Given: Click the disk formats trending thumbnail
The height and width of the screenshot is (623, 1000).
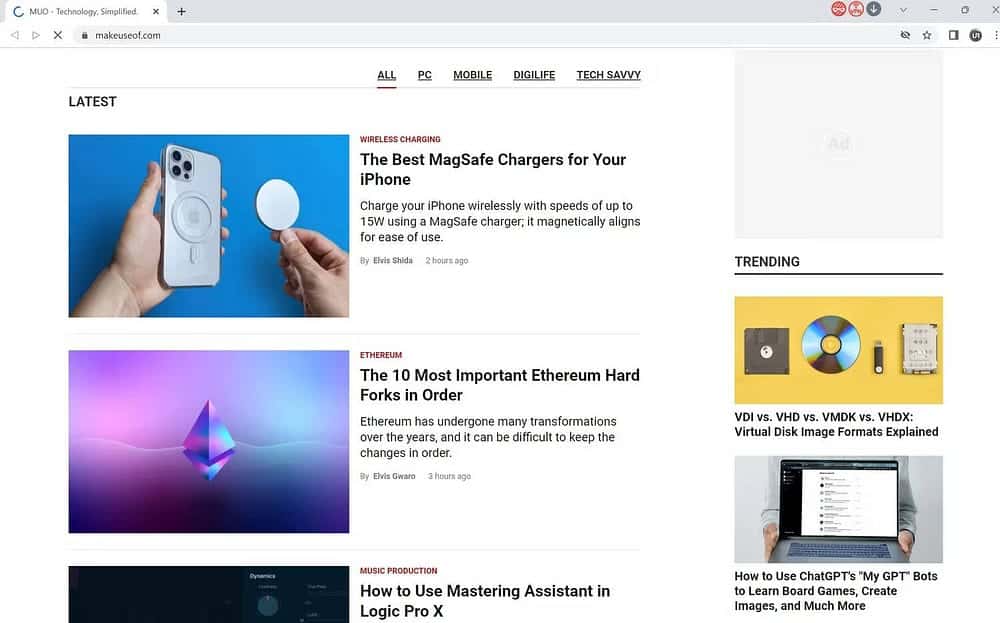Looking at the screenshot, I should coord(838,349).
